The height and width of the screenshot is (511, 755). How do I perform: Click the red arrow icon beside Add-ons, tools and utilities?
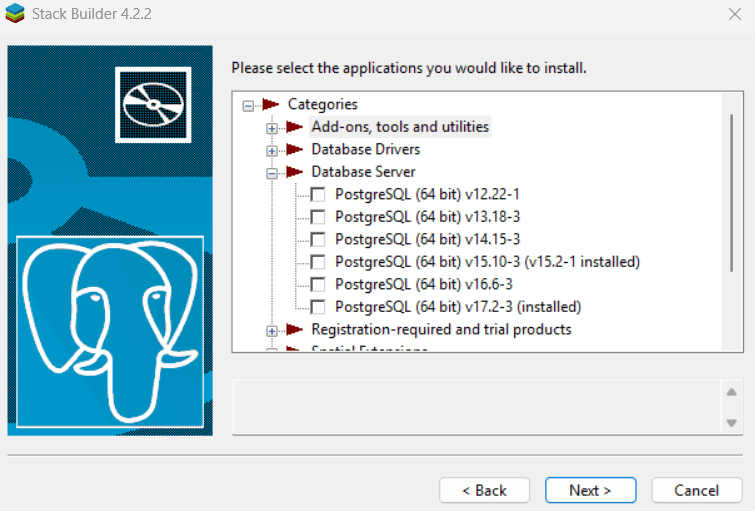(294, 127)
